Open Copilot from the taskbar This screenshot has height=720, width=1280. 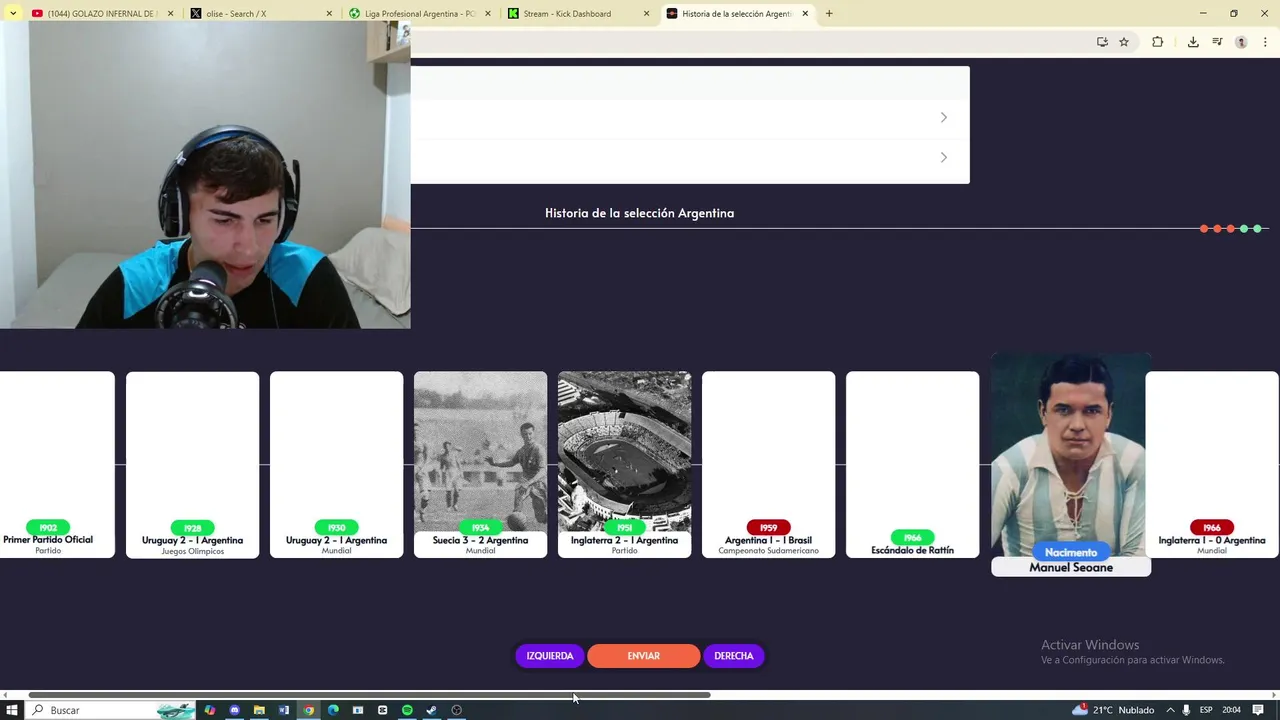coord(210,710)
